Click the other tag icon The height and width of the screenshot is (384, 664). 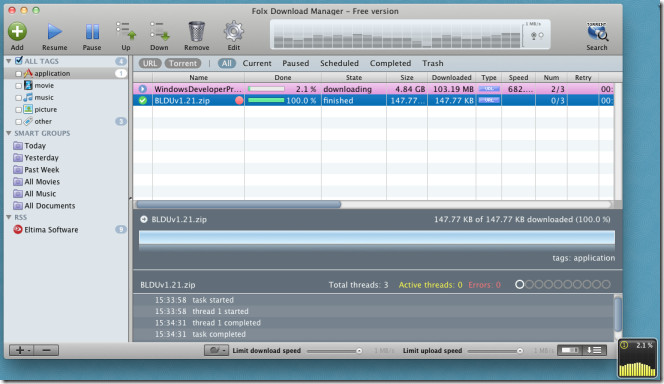(x=28, y=122)
